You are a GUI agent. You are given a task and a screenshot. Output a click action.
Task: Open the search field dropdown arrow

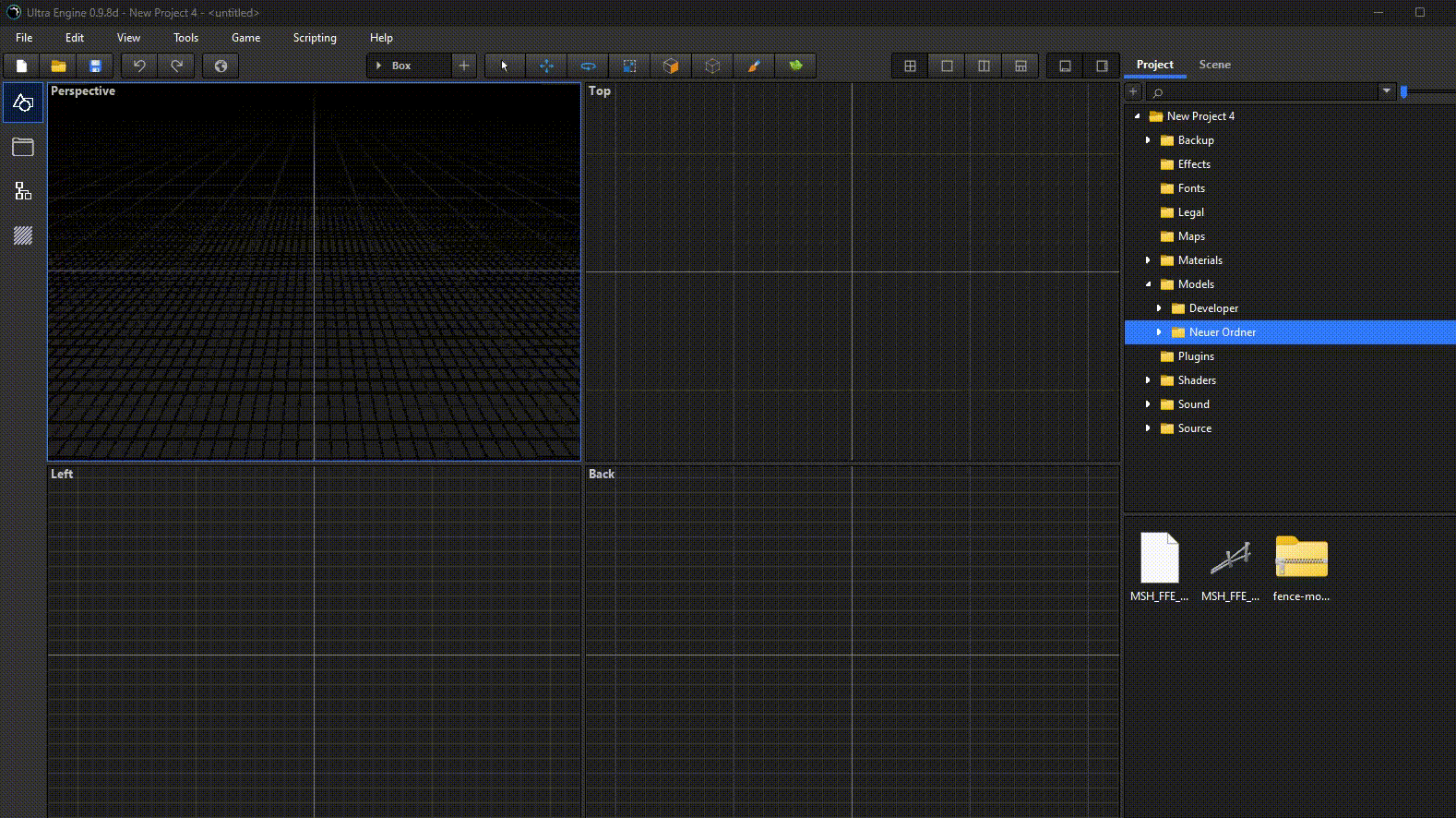1386,91
